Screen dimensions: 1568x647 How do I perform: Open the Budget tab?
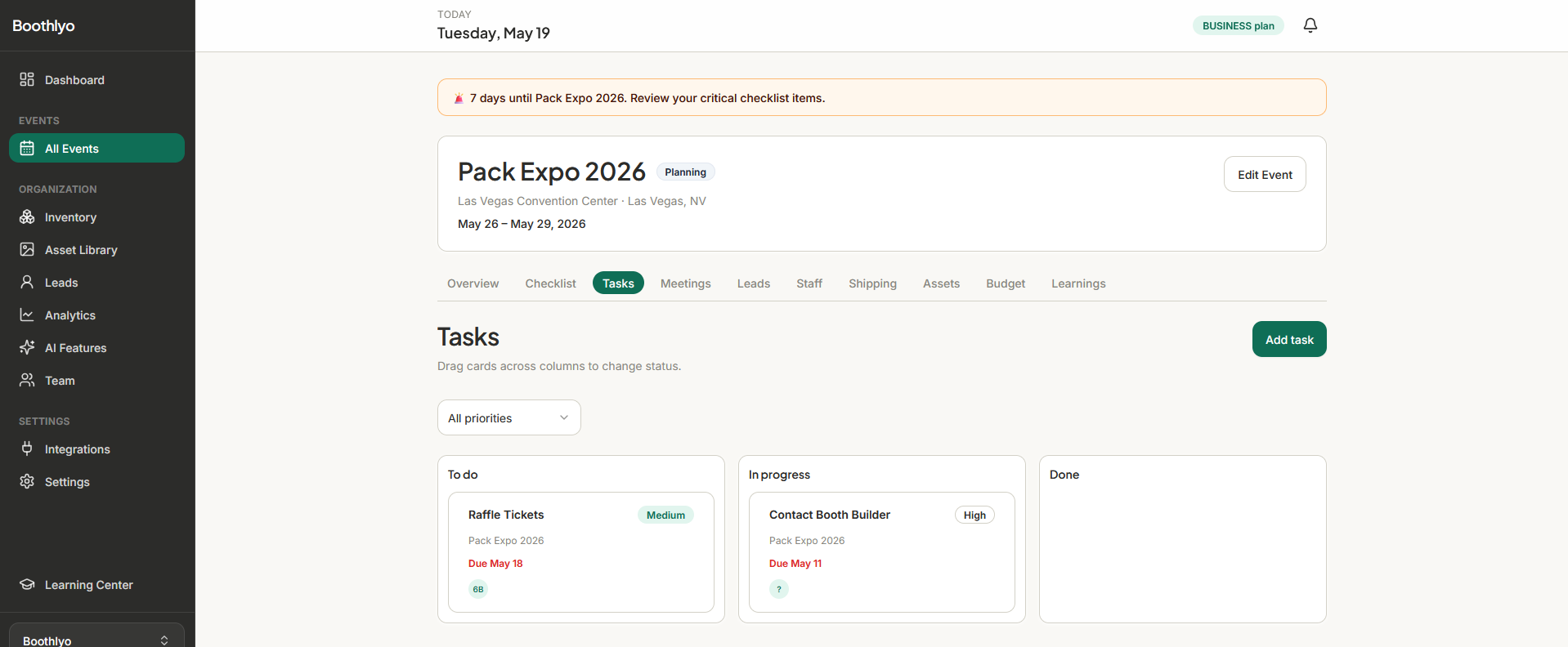[1005, 283]
